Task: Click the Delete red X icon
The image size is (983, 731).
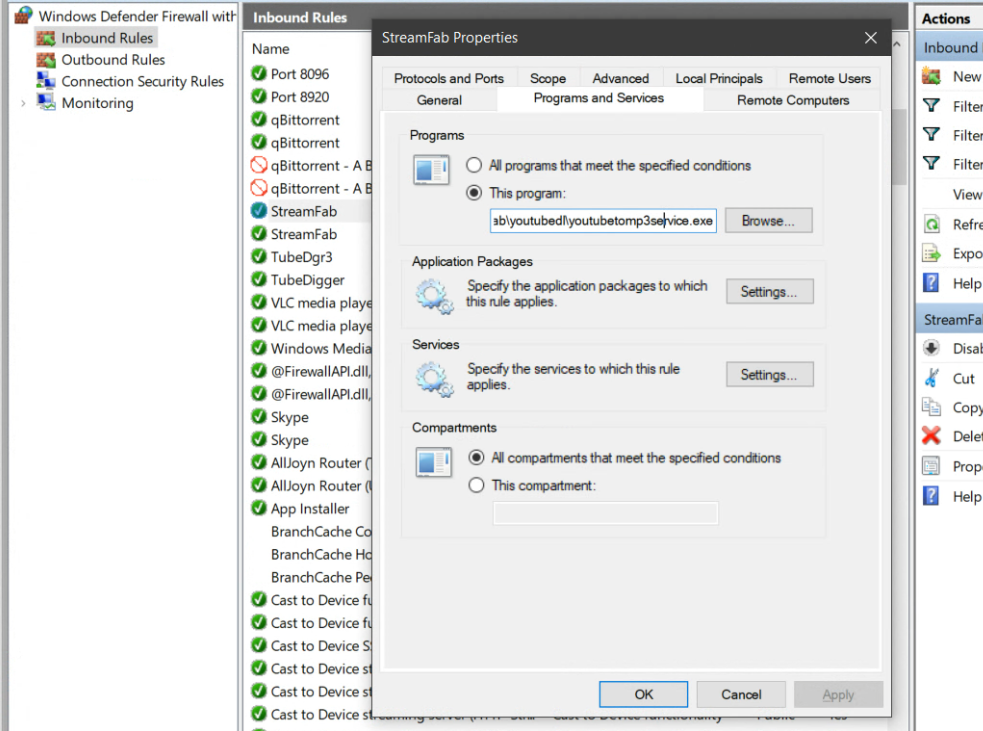Action: pyautogui.click(x=932, y=436)
